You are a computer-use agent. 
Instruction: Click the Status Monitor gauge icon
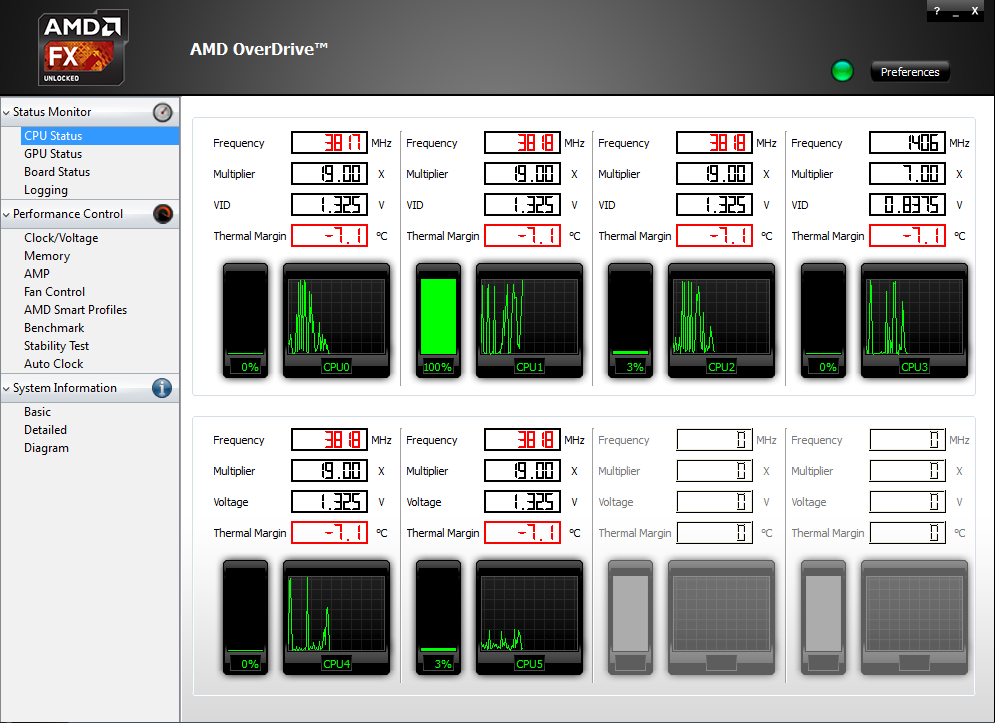[x=162, y=112]
